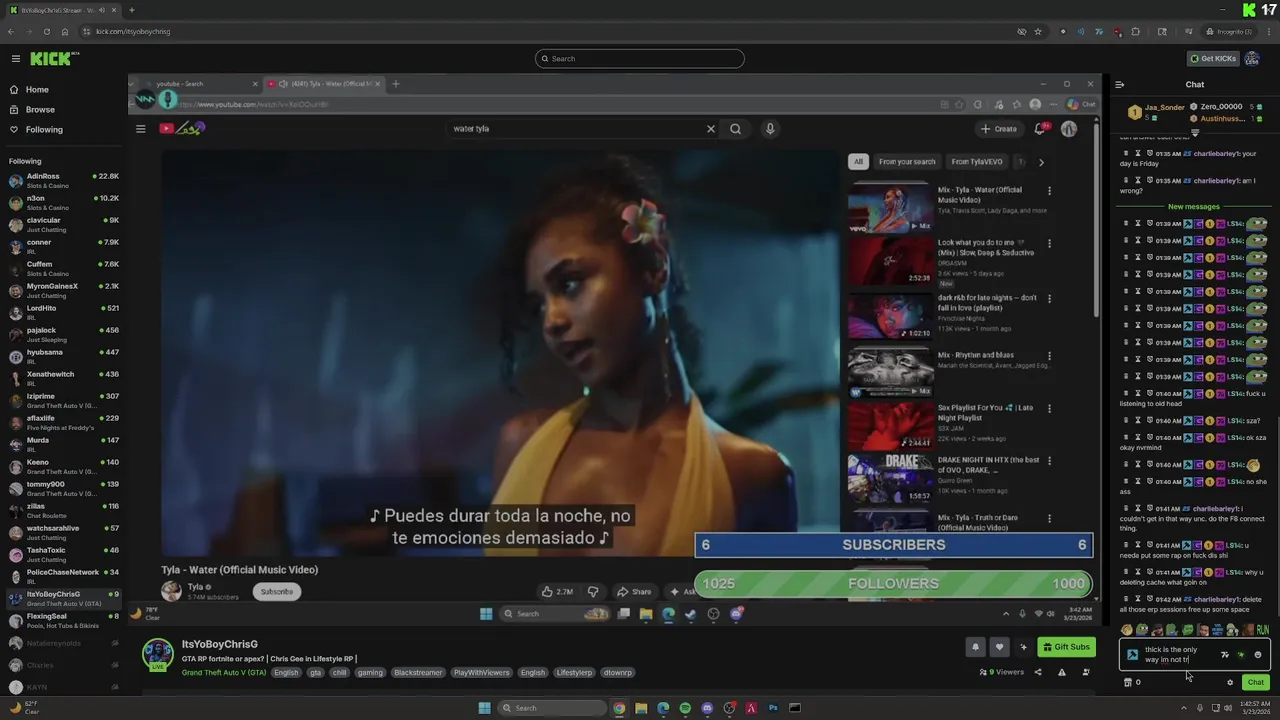Open the user profile avatar menu
1280x720 pixels.
pyautogui.click(x=1252, y=58)
